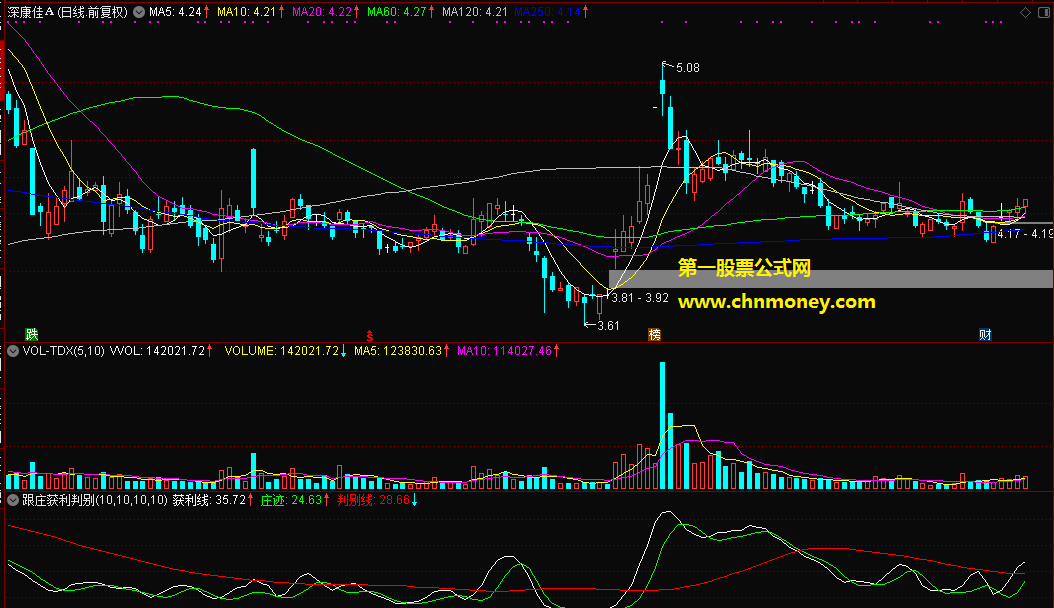Click the 获利线: 35.72 value
Screen dimensions: 1054x608
coord(209,500)
